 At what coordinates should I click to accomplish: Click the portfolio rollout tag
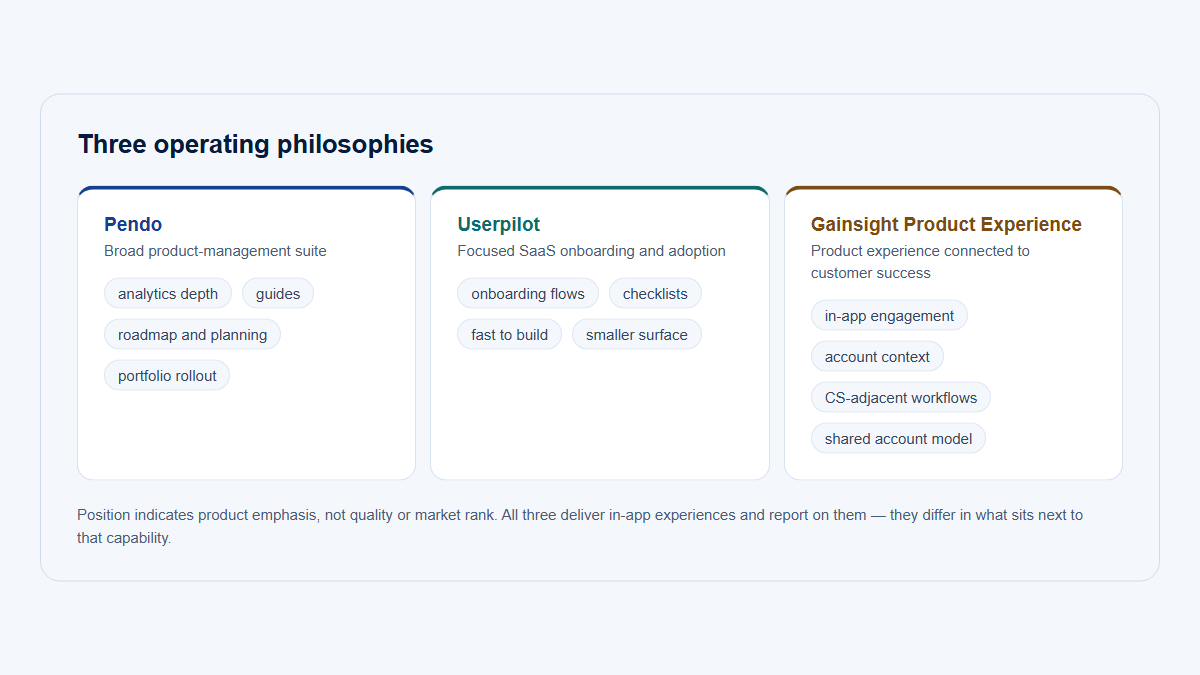click(x=167, y=376)
